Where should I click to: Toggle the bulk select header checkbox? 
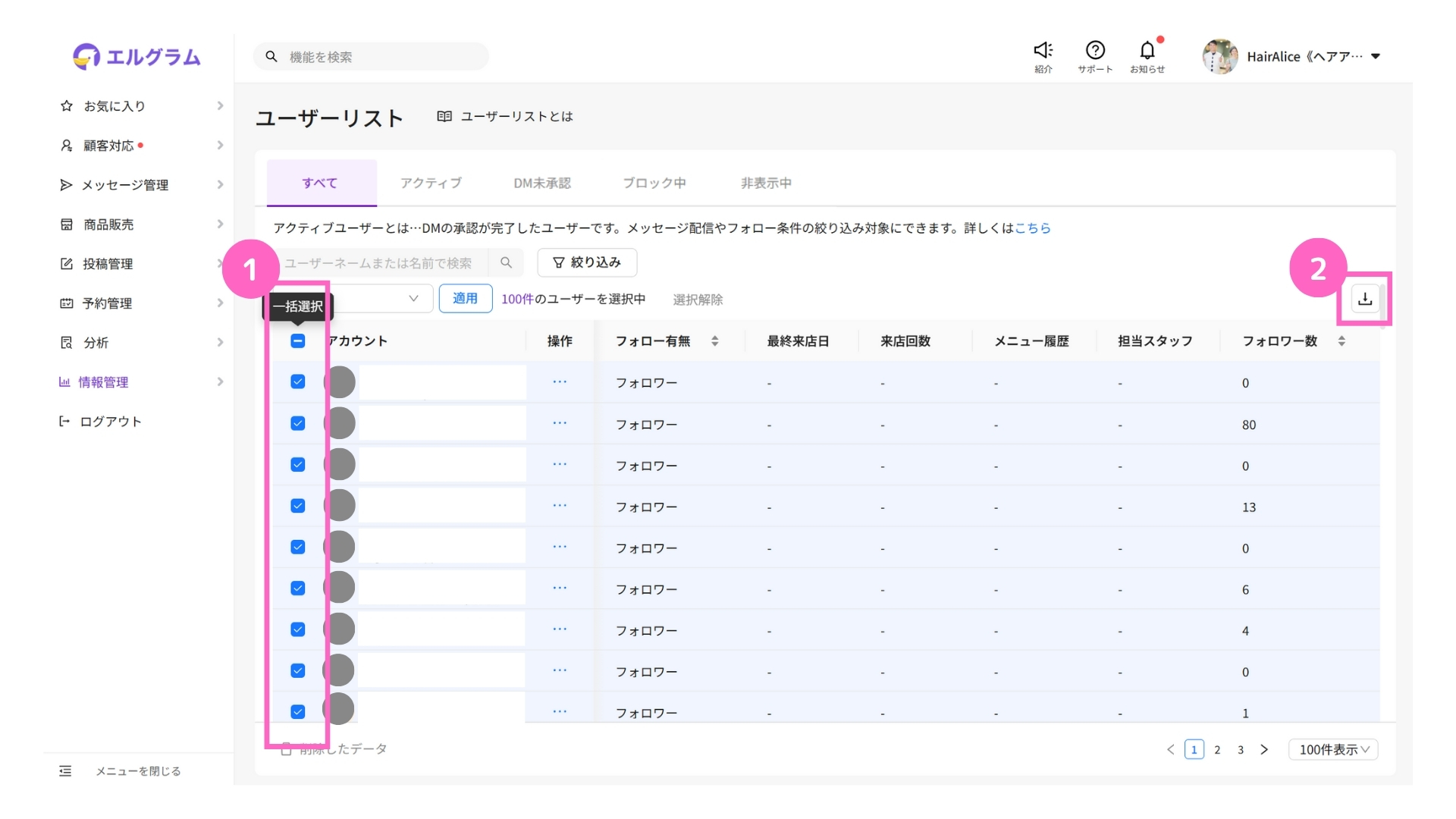pyautogui.click(x=298, y=341)
